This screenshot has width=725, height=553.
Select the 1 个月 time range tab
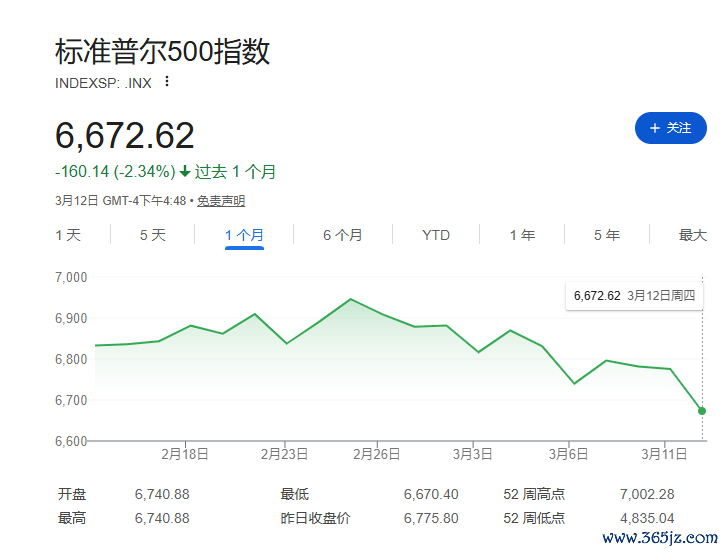point(244,235)
